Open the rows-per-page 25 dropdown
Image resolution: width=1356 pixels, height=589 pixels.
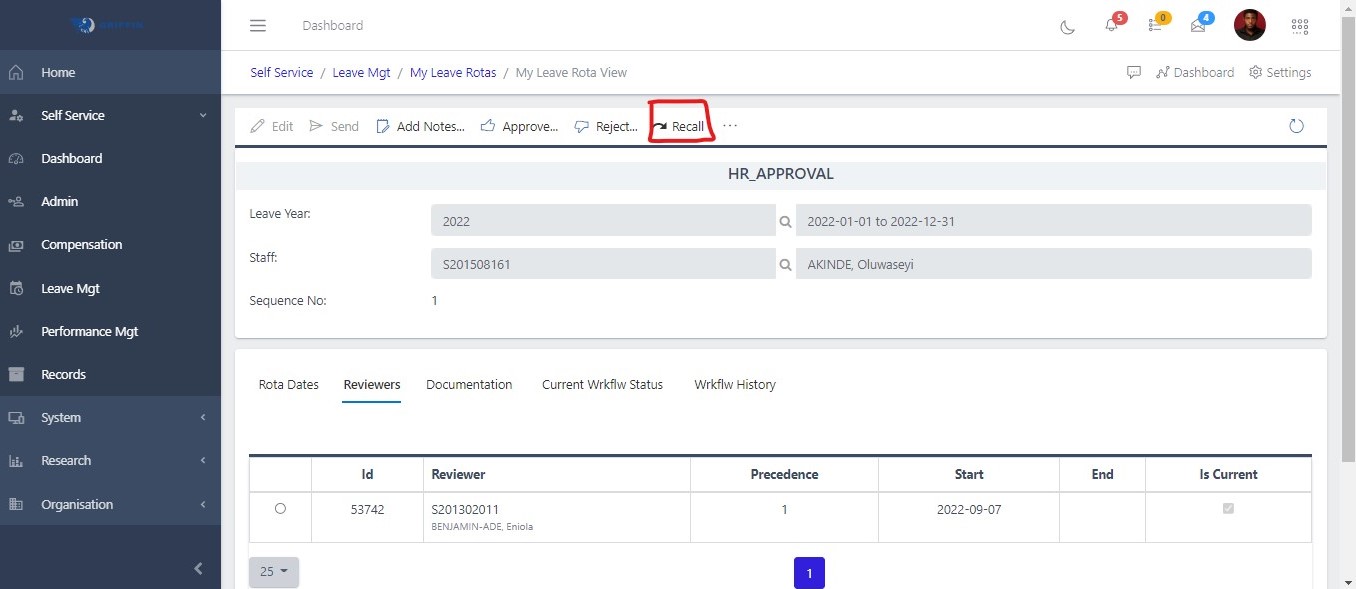pyautogui.click(x=273, y=571)
